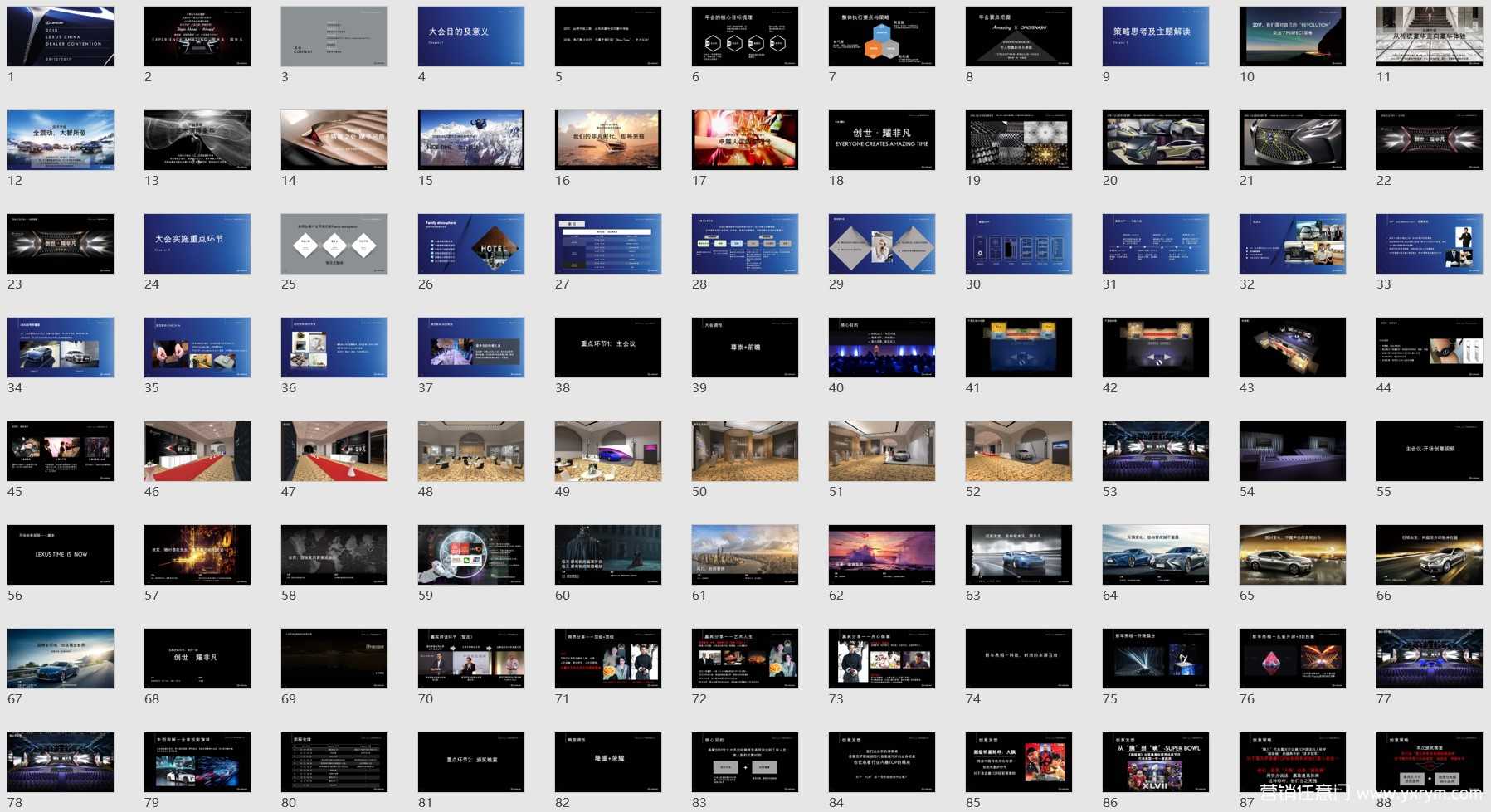Choose slide 53 main stage auditorium render
This screenshot has width=1491, height=812.
click(x=1156, y=451)
